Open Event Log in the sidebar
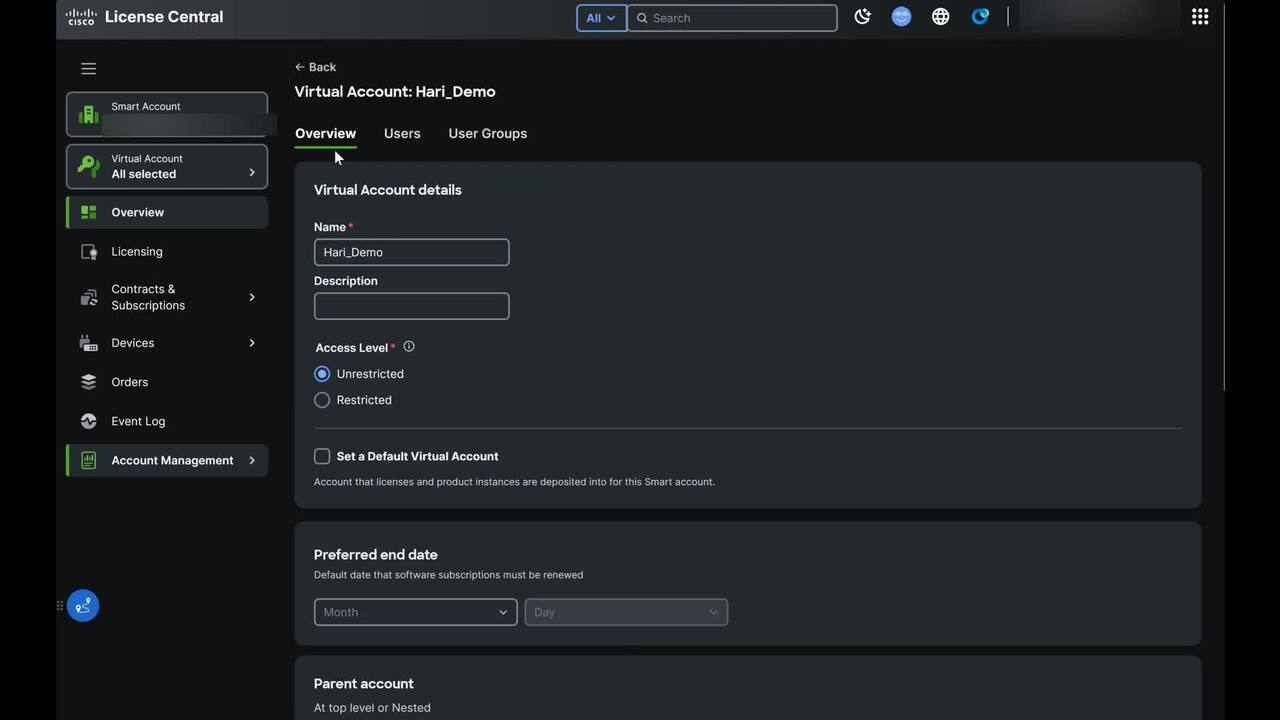Viewport: 1280px width, 720px height. point(167,421)
